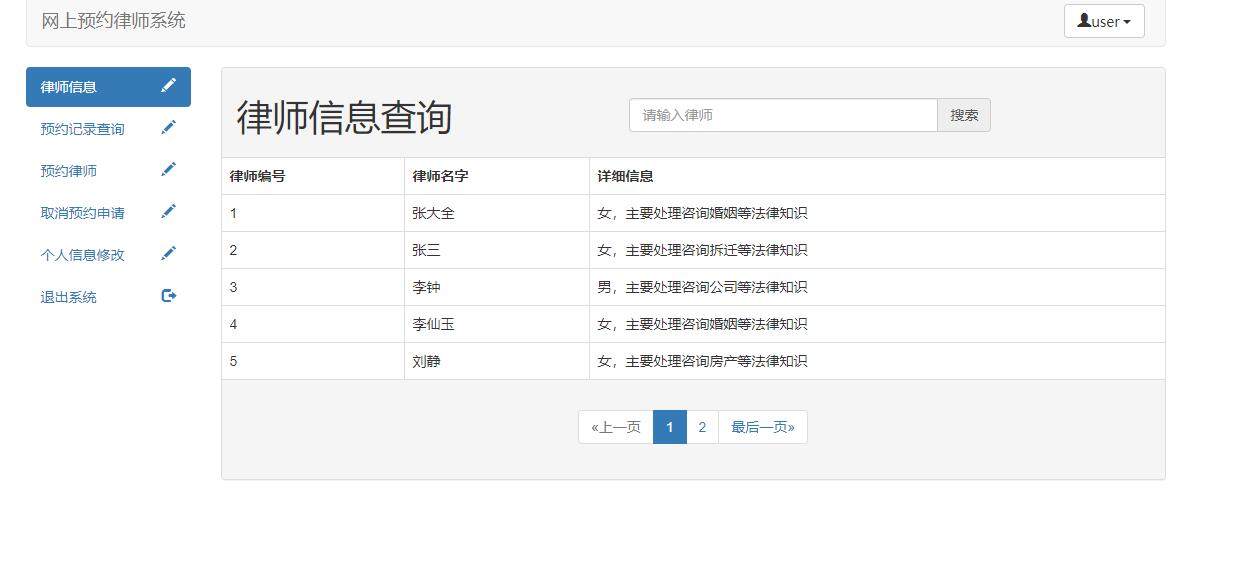Click the pencil icon next to 个人信息修改
1244x580 pixels.
tap(169, 254)
